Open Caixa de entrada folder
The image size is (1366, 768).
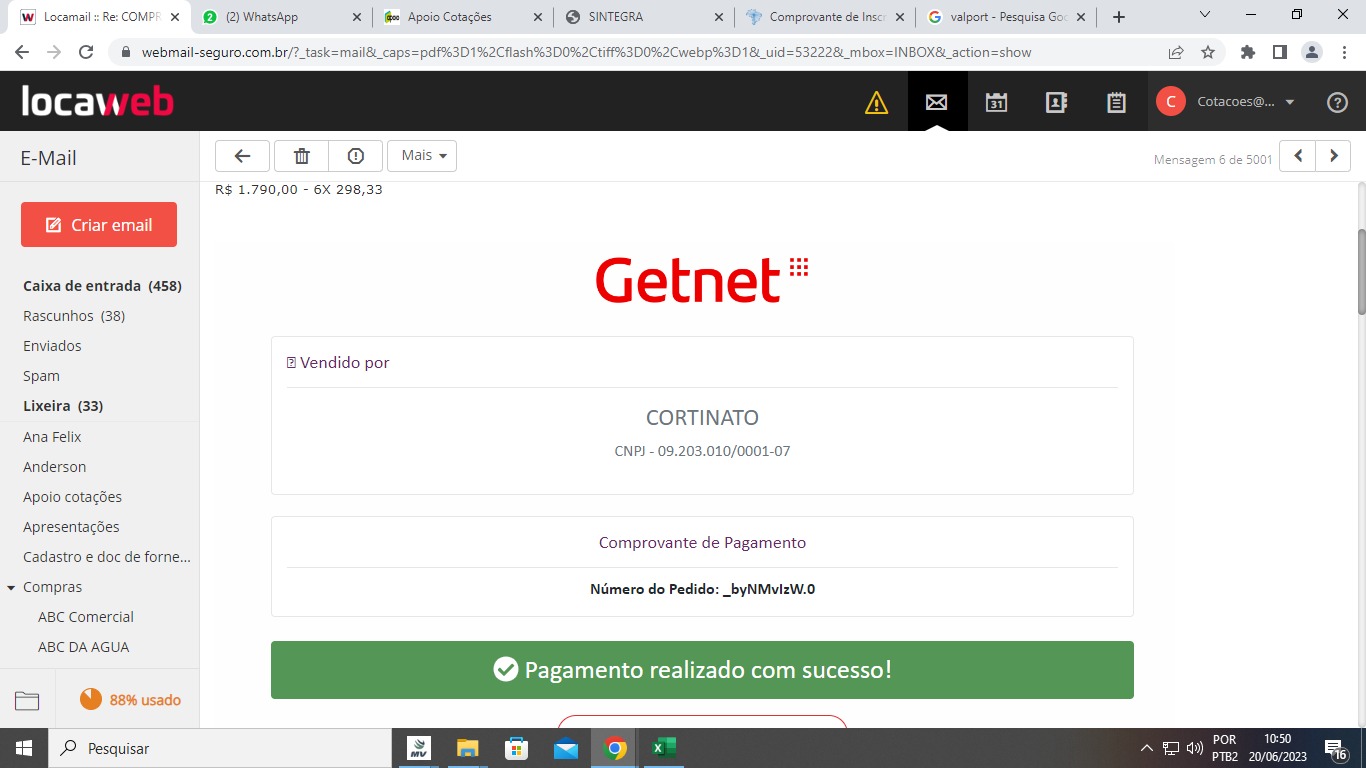tap(102, 286)
